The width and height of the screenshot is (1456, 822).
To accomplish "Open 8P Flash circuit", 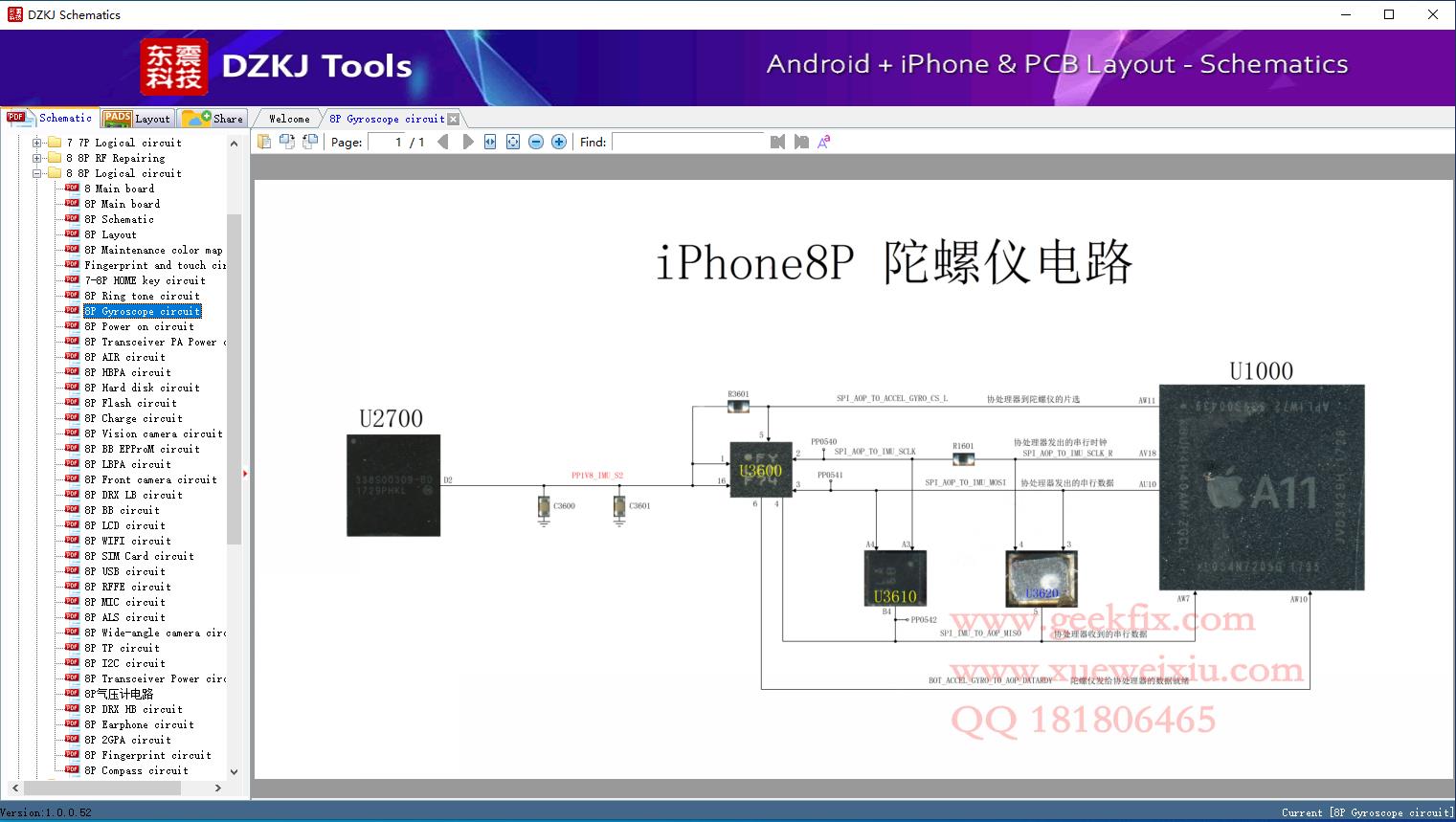I will pyautogui.click(x=130, y=403).
